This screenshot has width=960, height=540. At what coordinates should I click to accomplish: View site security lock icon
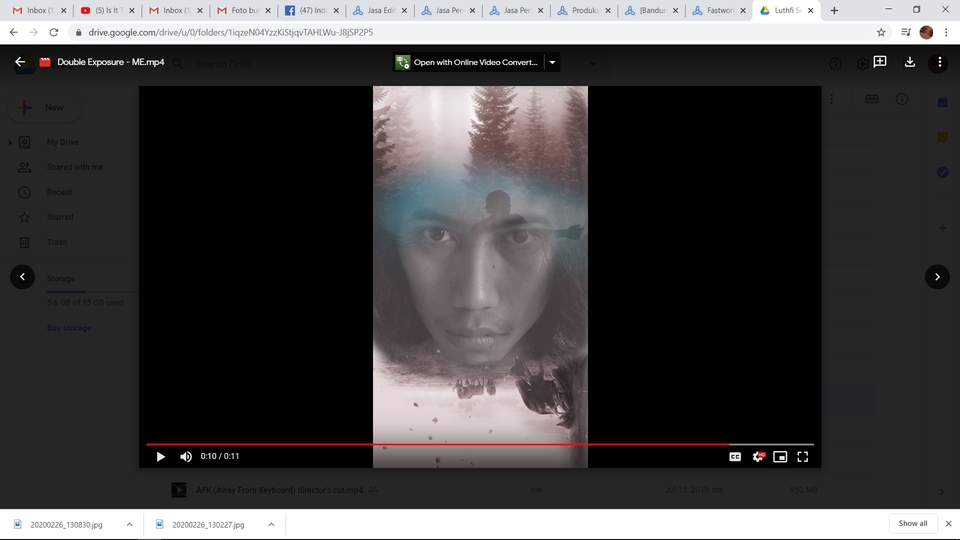(x=78, y=32)
